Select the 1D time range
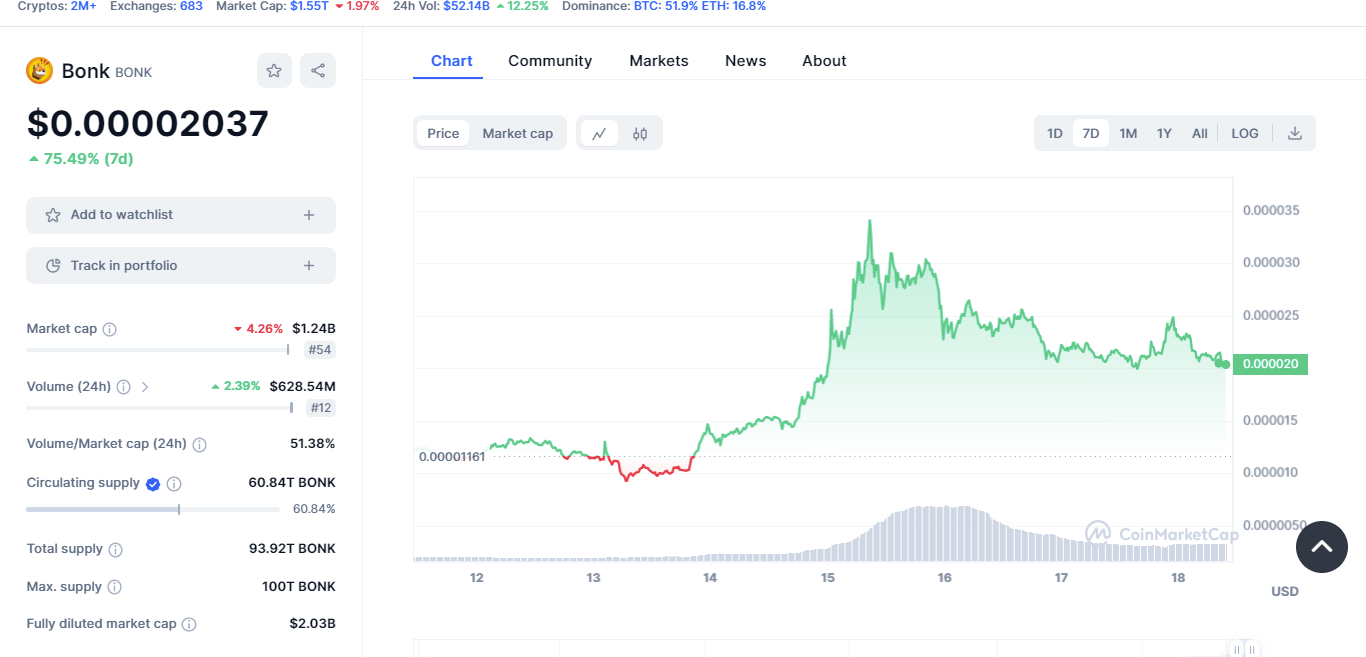 [1055, 133]
